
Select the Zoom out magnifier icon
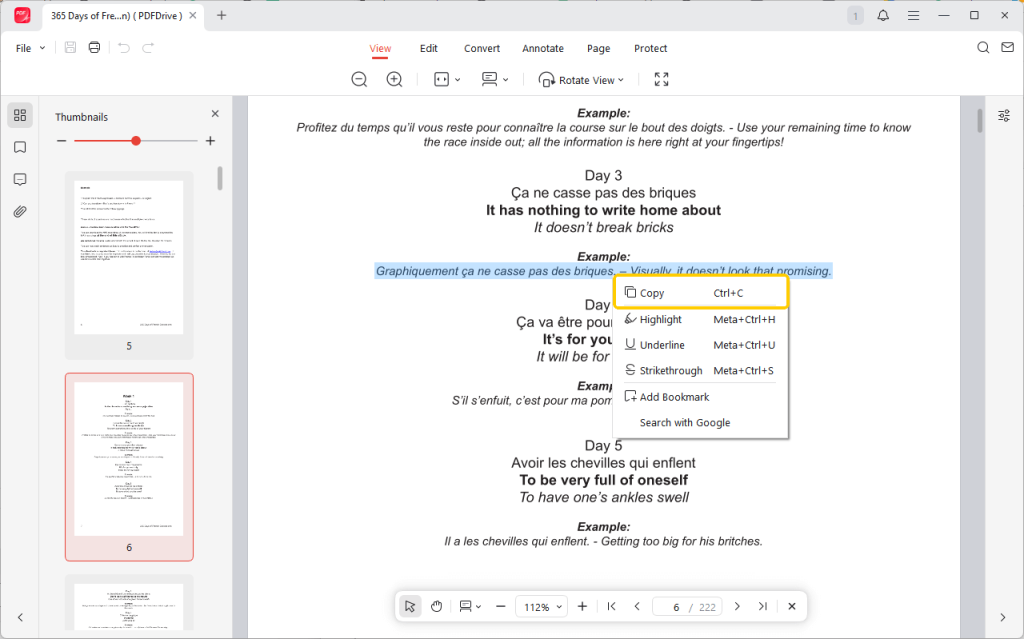359,79
